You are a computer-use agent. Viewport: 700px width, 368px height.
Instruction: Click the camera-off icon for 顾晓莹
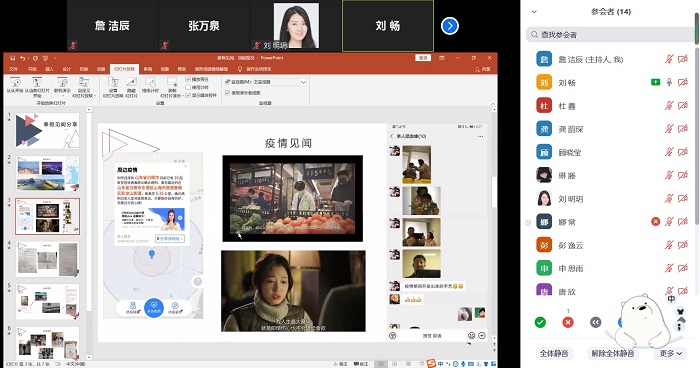pos(683,152)
